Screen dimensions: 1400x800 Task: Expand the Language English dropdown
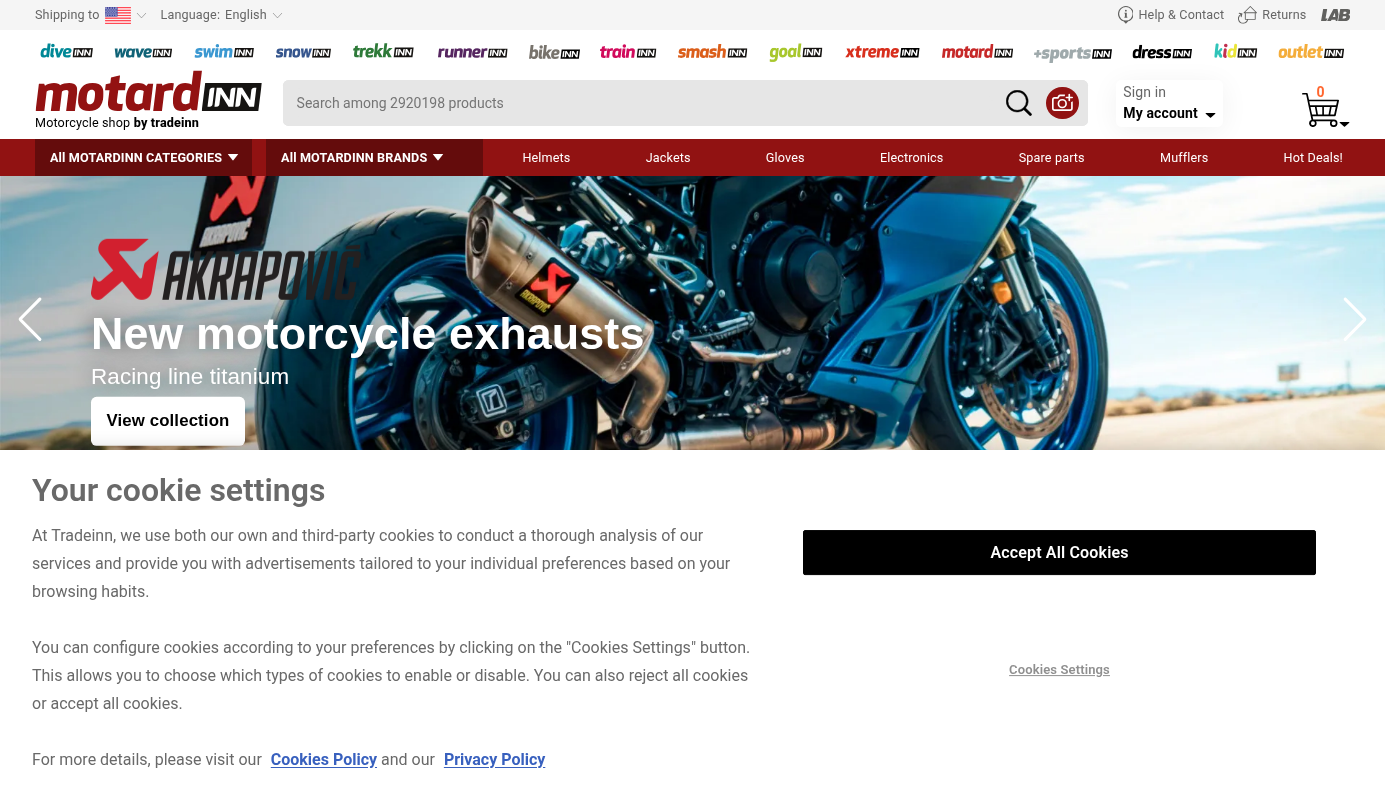(x=221, y=15)
